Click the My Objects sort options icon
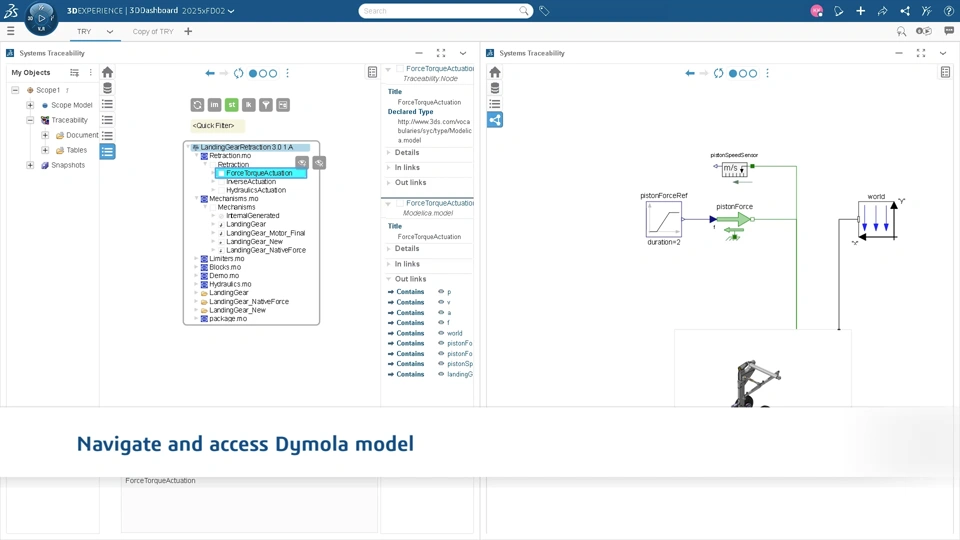 [74, 72]
